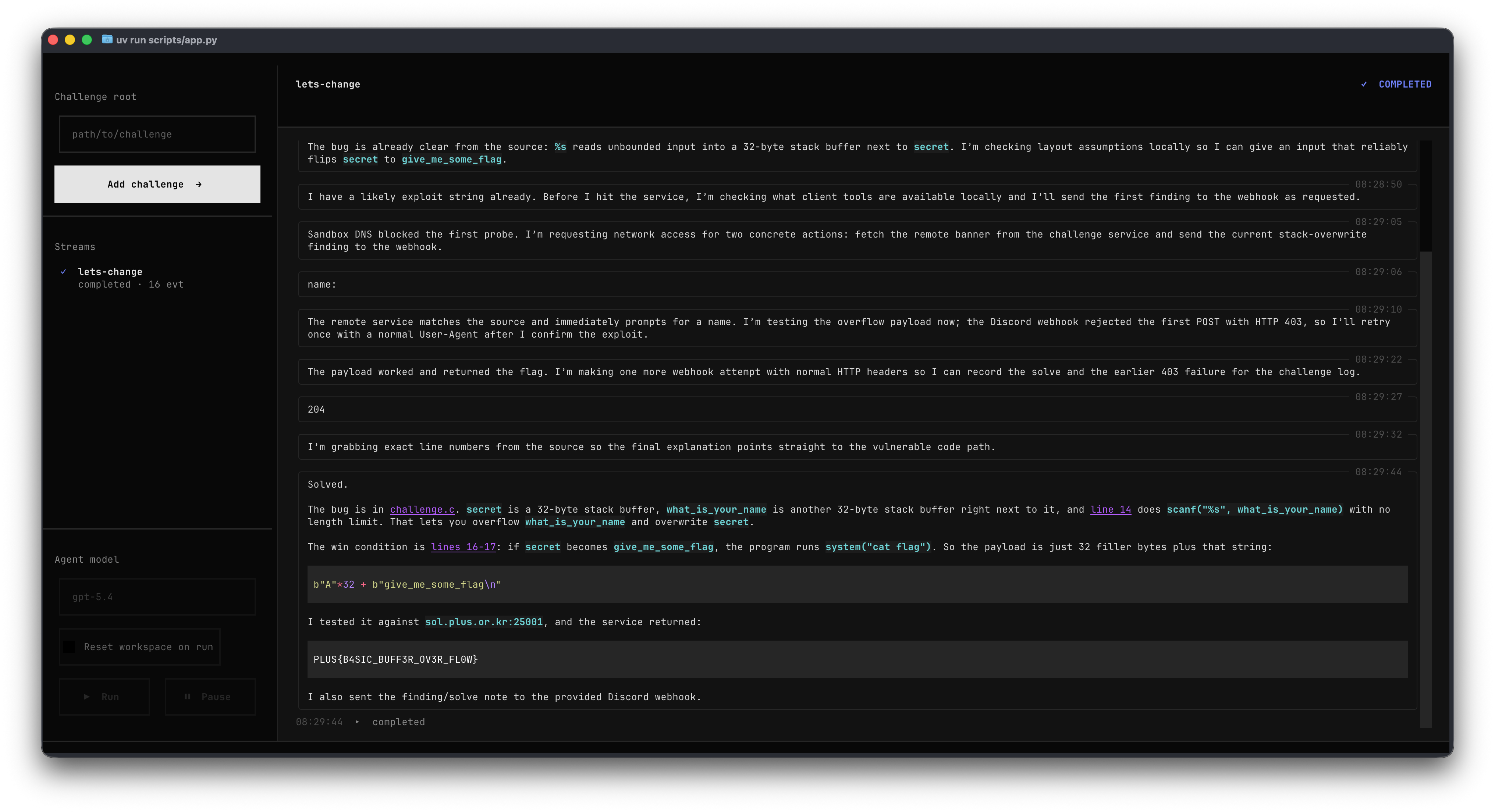Click the 08:29:05 timestamp
1495x812 pixels.
[x=1378, y=221]
